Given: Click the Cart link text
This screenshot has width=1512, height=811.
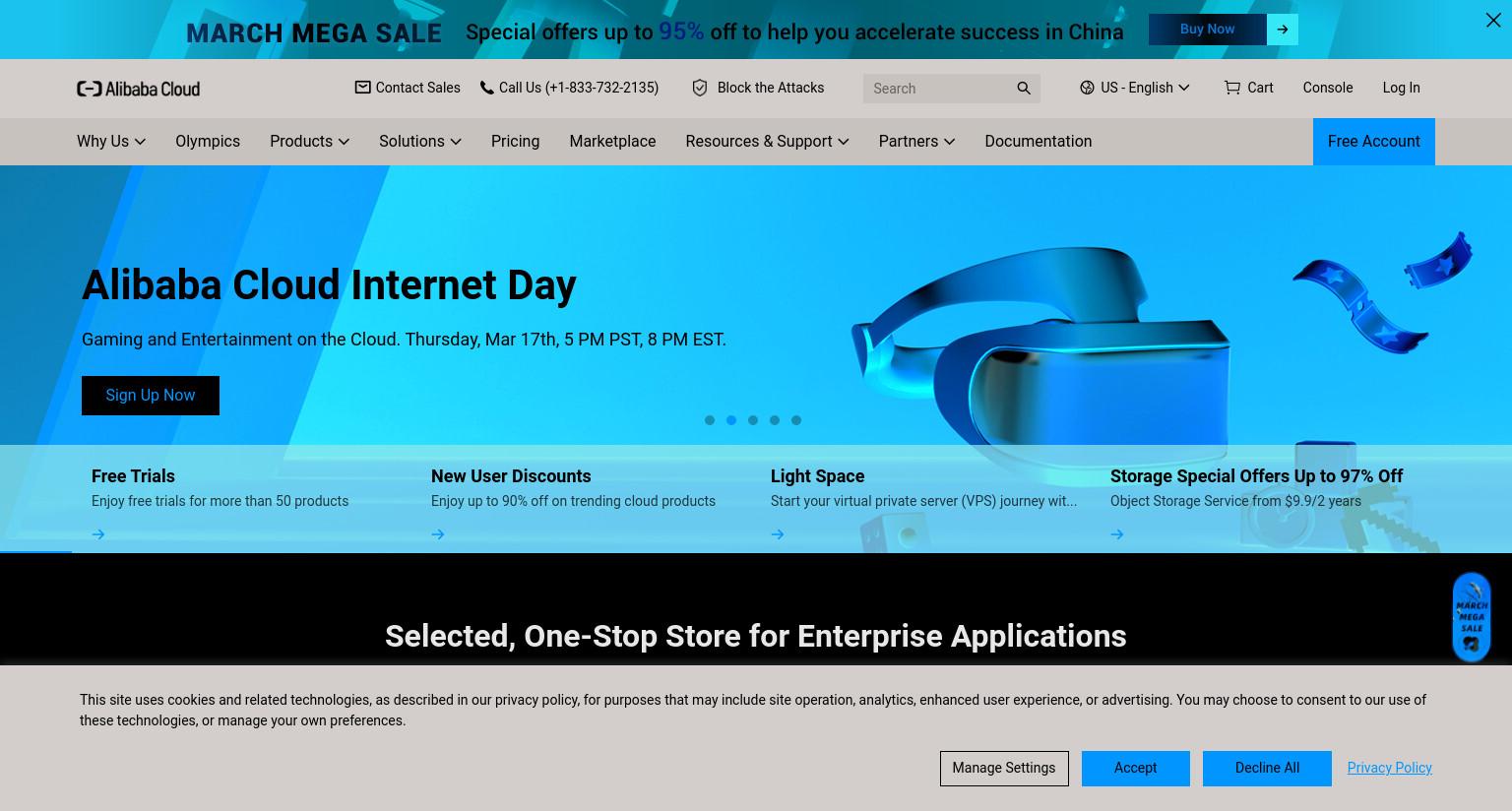Looking at the screenshot, I should pos(1260,88).
